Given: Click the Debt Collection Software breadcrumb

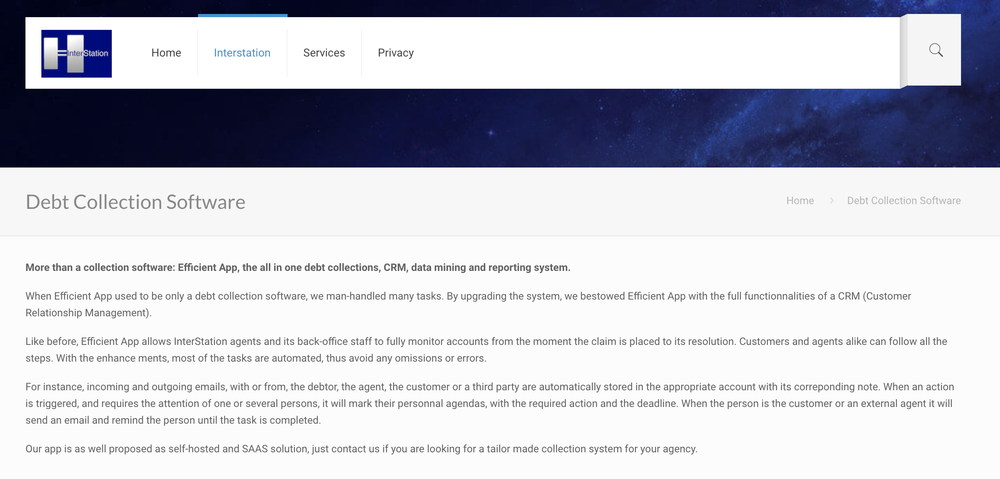Looking at the screenshot, I should 904,200.
